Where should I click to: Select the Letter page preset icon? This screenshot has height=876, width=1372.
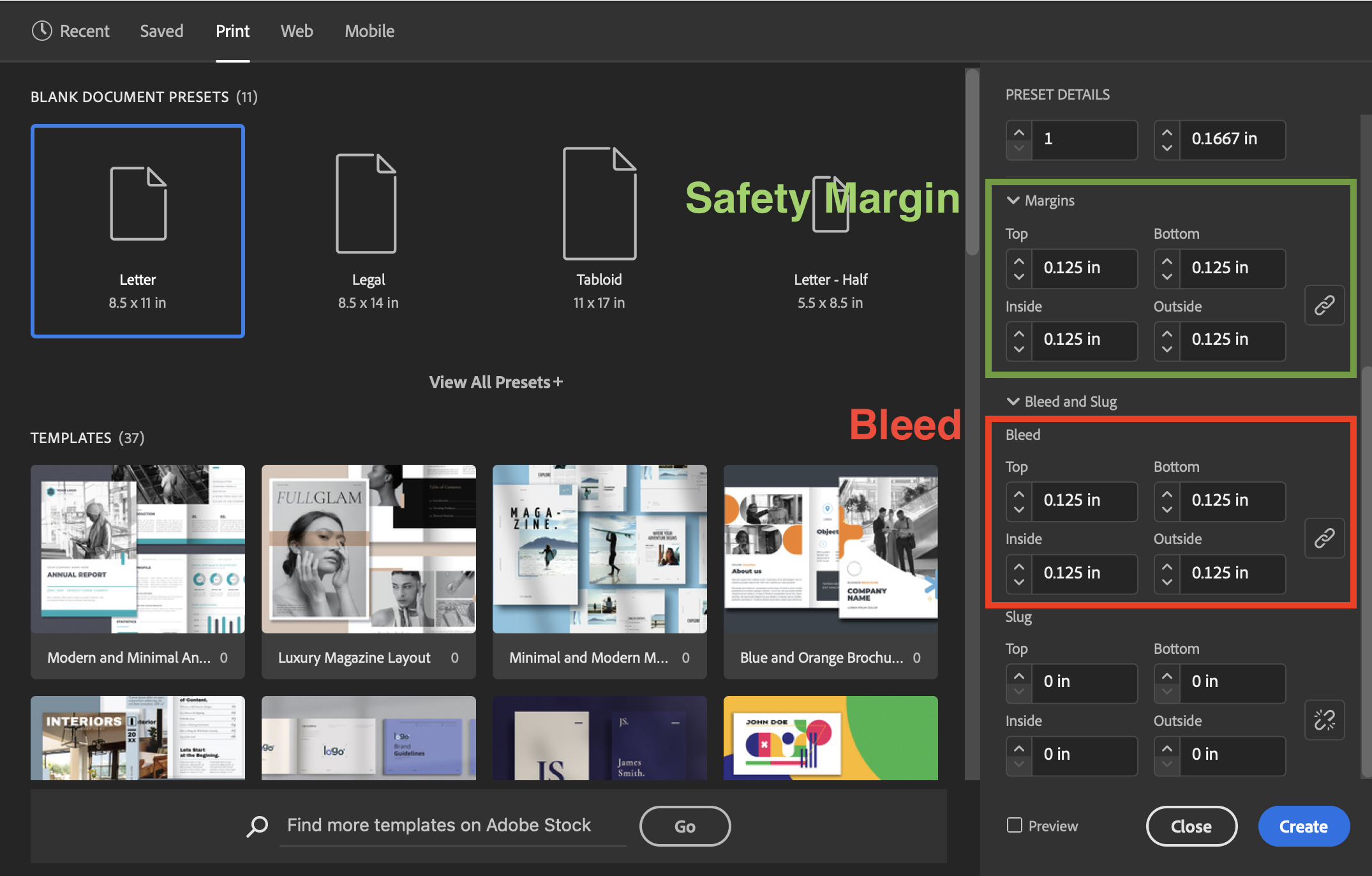(x=138, y=204)
